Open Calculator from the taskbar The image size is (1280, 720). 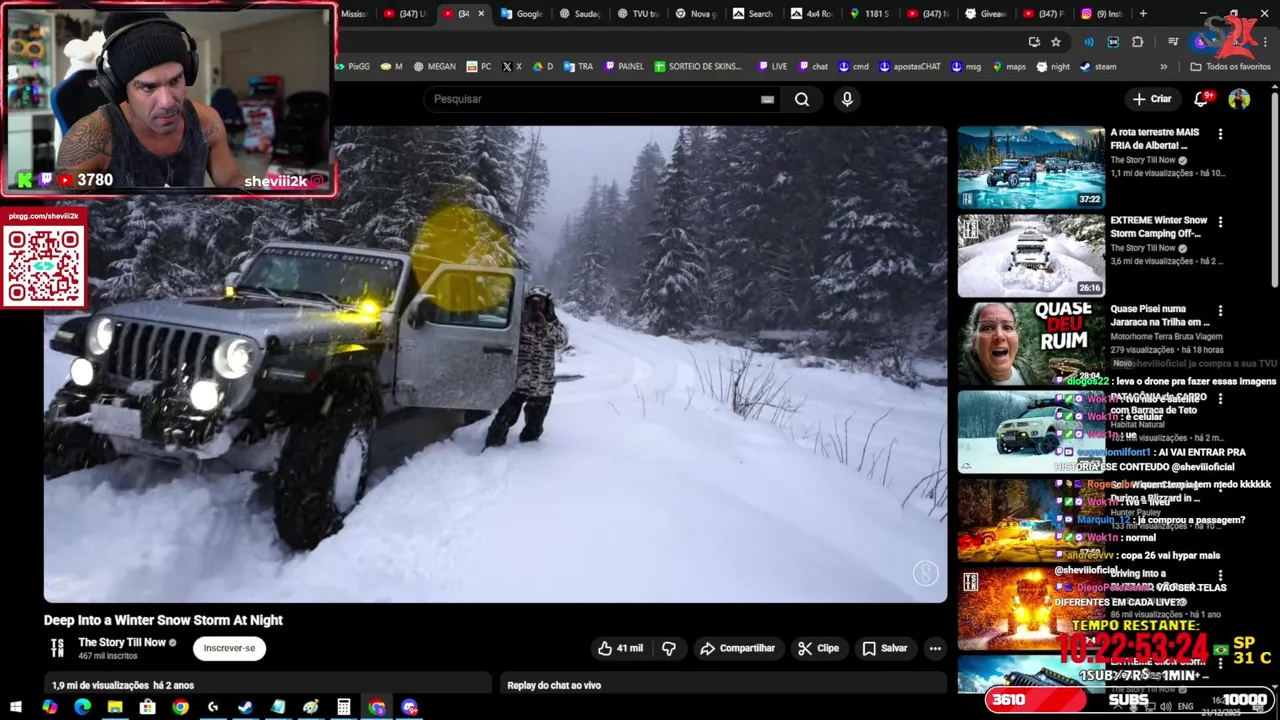[344, 707]
